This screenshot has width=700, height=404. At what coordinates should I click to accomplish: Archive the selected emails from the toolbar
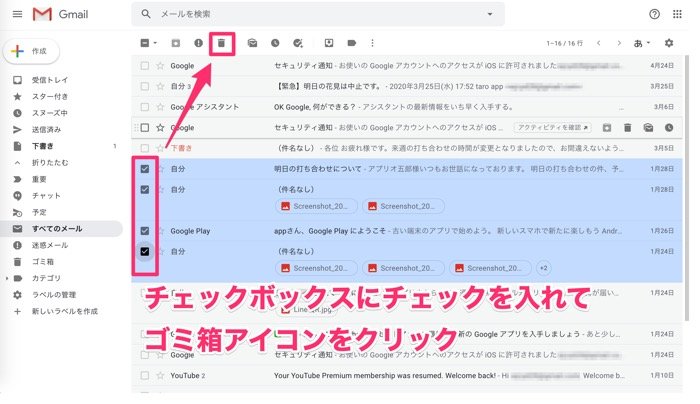point(176,43)
